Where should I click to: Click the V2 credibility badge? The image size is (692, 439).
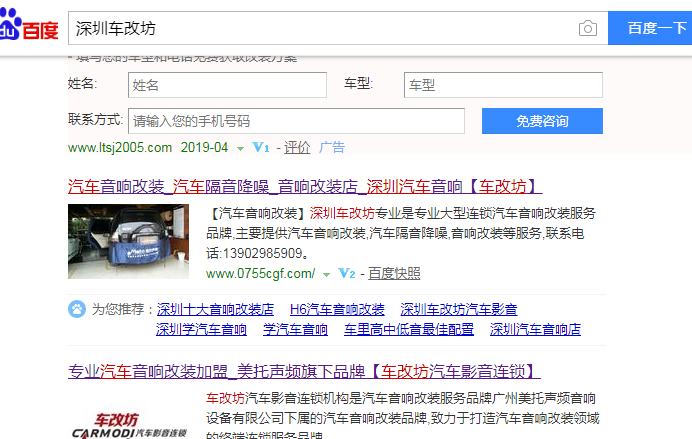[346, 274]
